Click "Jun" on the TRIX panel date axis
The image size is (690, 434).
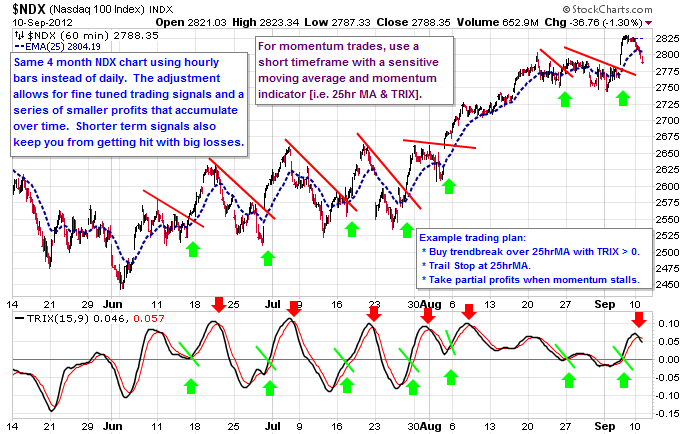coord(113,426)
